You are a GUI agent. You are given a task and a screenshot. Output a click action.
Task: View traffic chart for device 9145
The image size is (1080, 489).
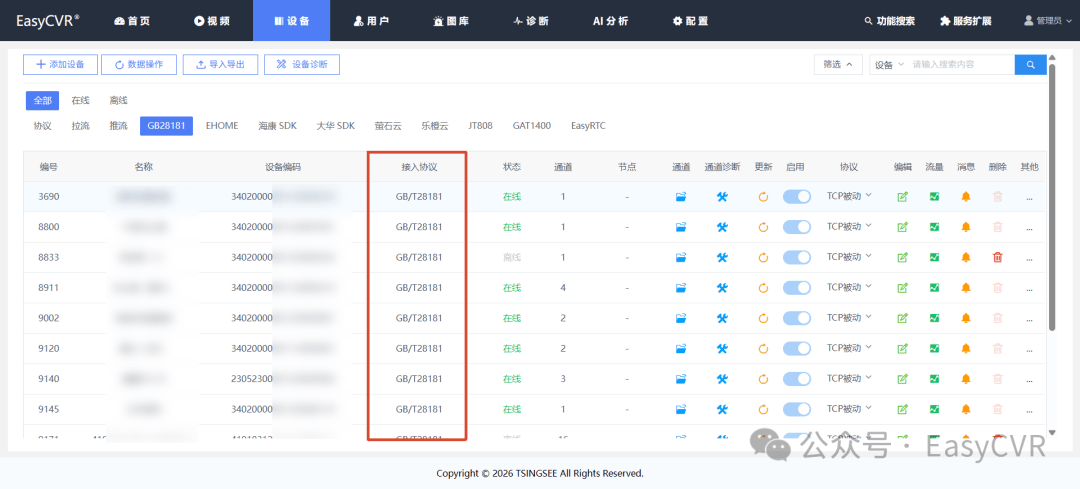(x=934, y=409)
